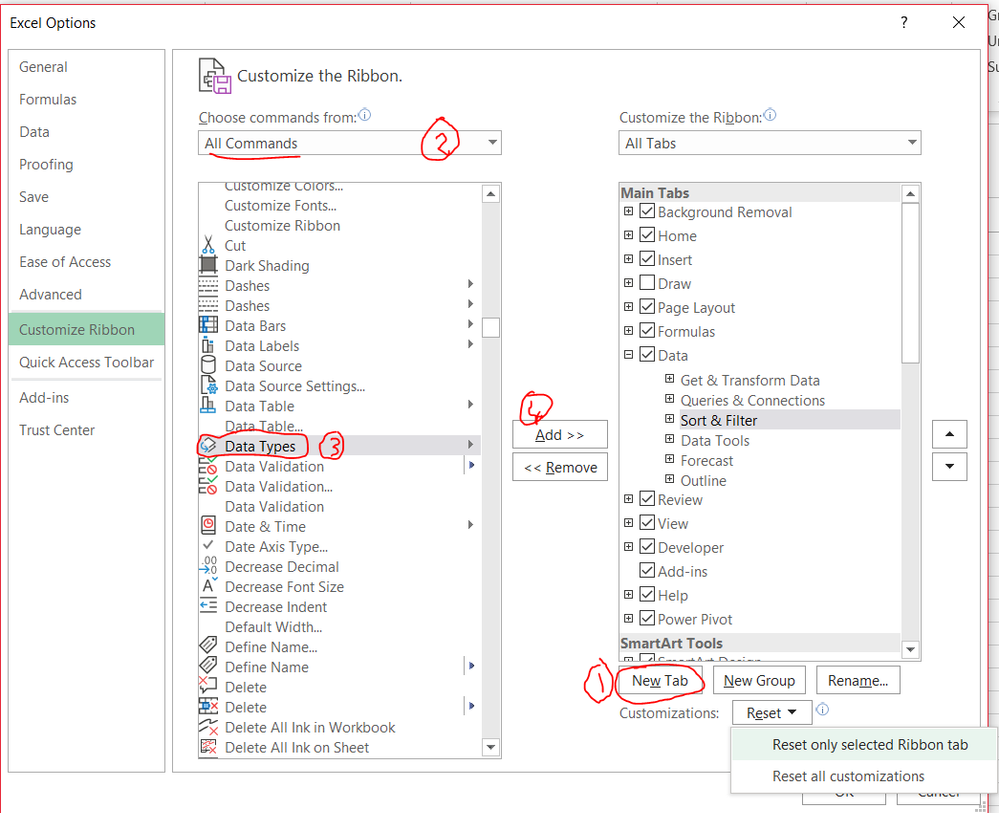
Task: Click the commands list scroll down arrow
Action: (491, 747)
